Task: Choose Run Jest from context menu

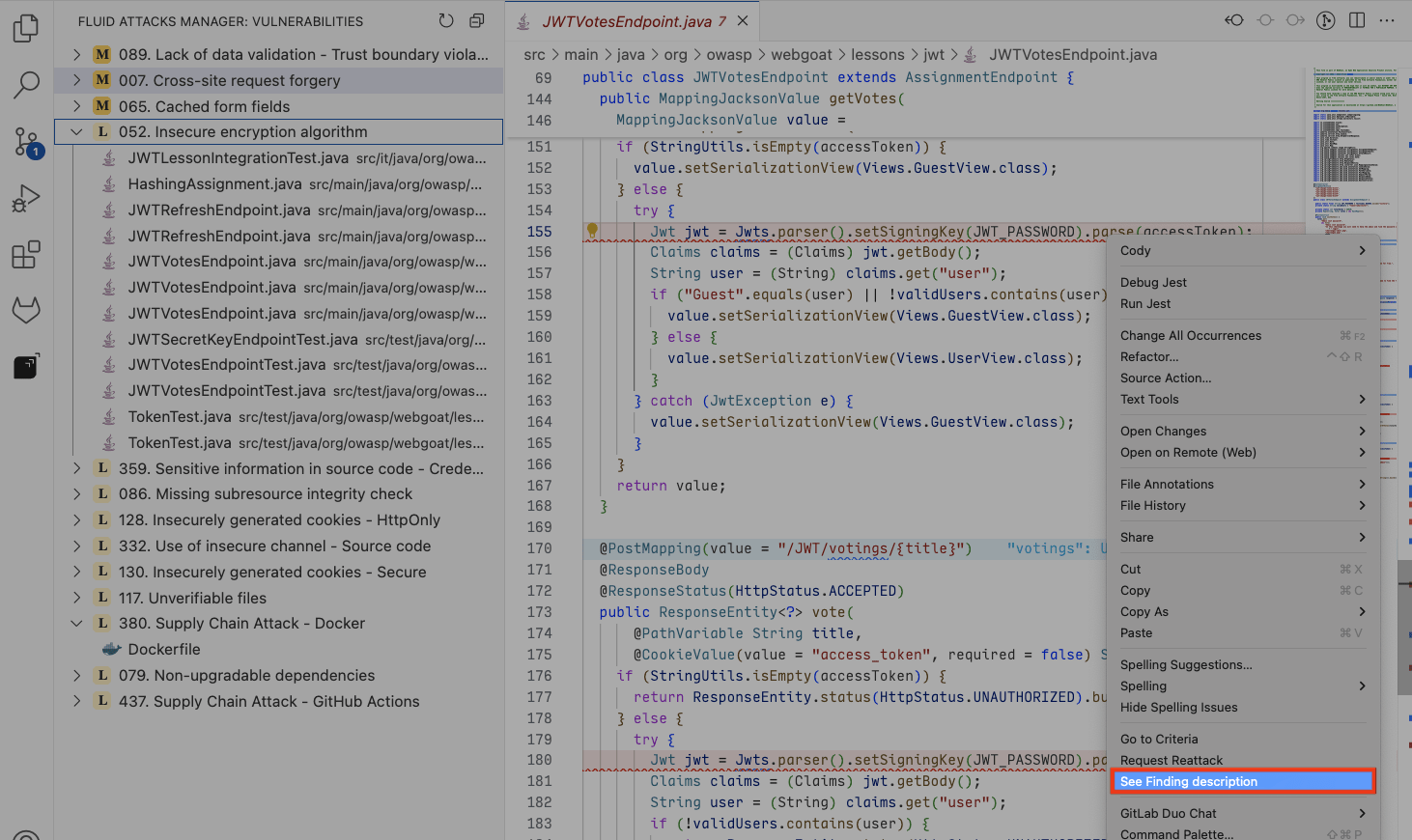Action: click(x=1243, y=303)
